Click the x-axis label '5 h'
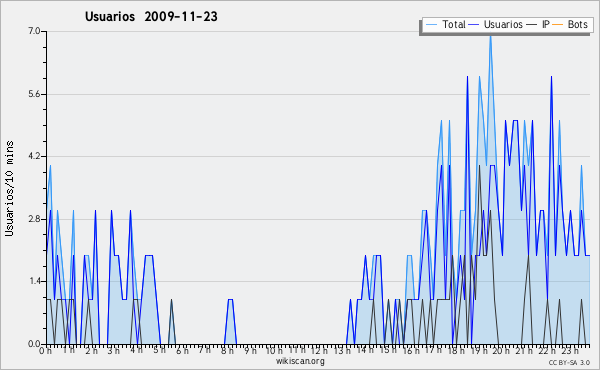 pos(160,350)
